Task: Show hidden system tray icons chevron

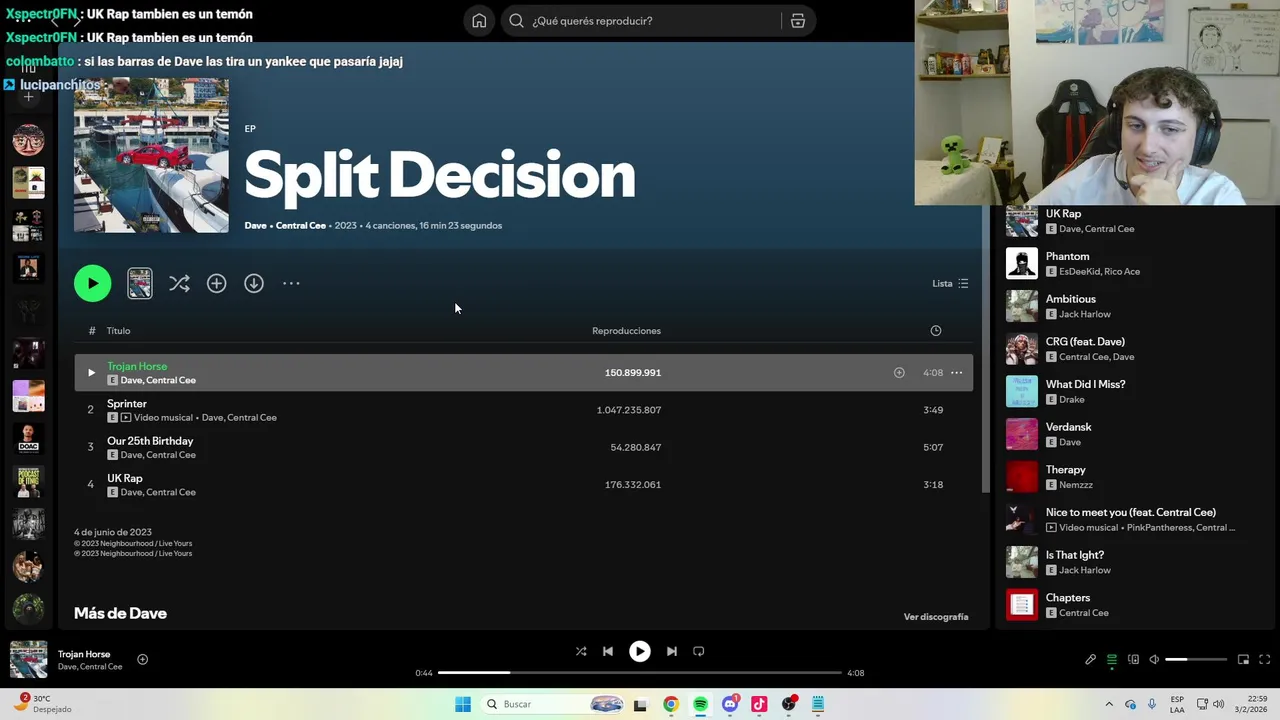Action: (1109, 704)
